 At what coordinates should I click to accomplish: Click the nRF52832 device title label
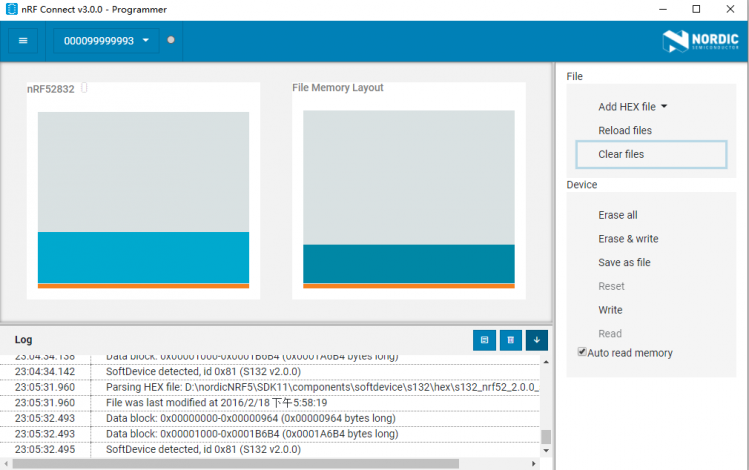coord(51,89)
